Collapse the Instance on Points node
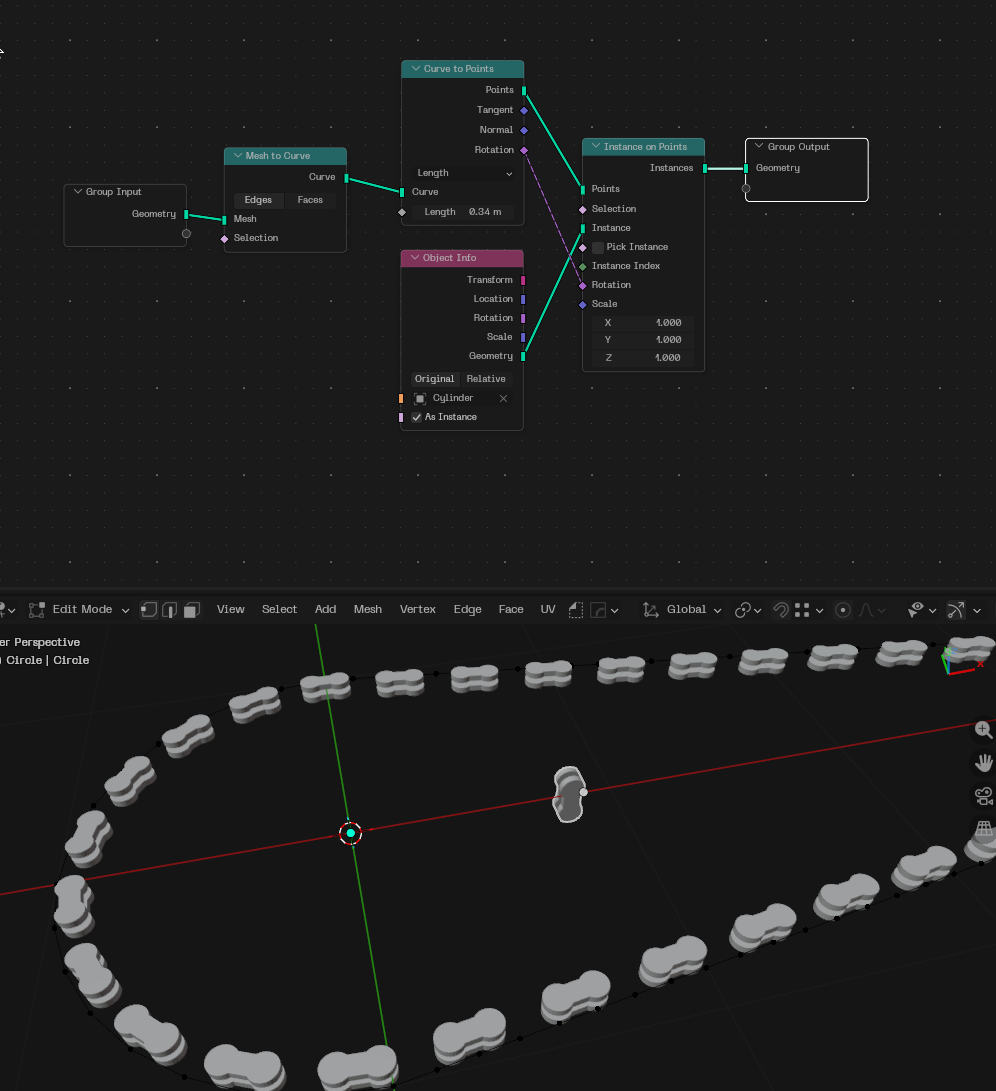996x1091 pixels. 596,147
